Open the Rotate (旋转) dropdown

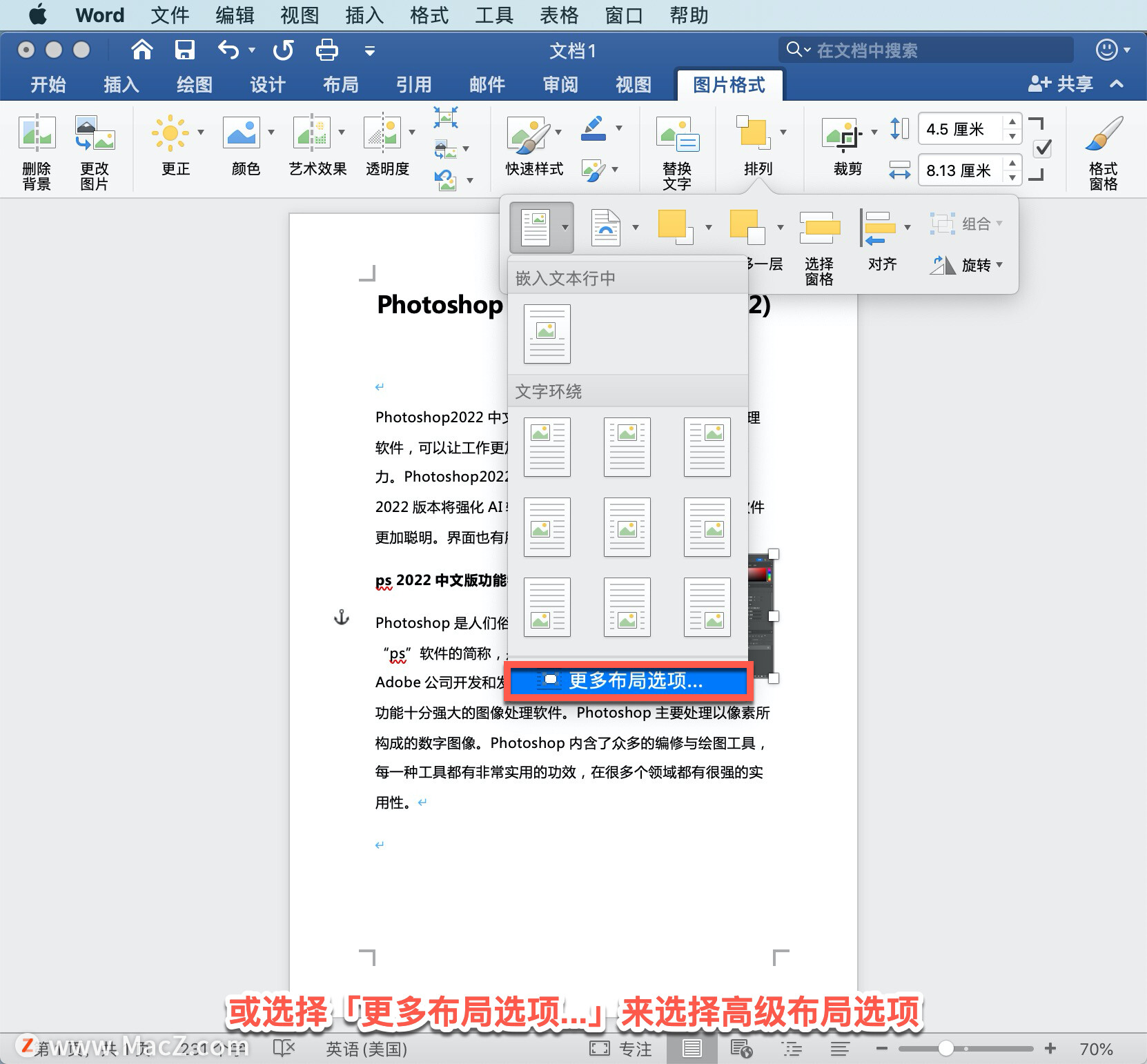966,265
